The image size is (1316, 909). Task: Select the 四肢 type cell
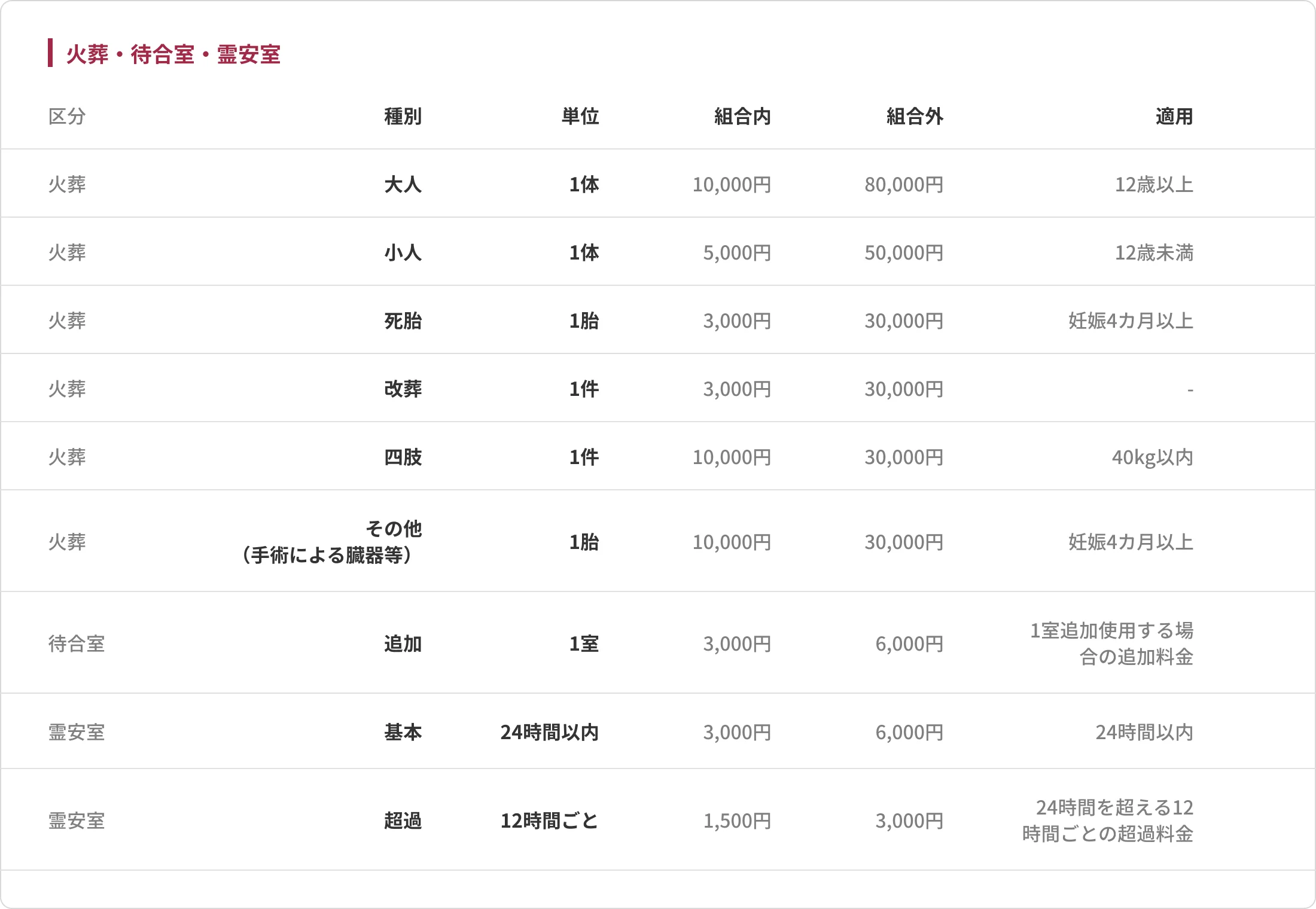tap(403, 457)
